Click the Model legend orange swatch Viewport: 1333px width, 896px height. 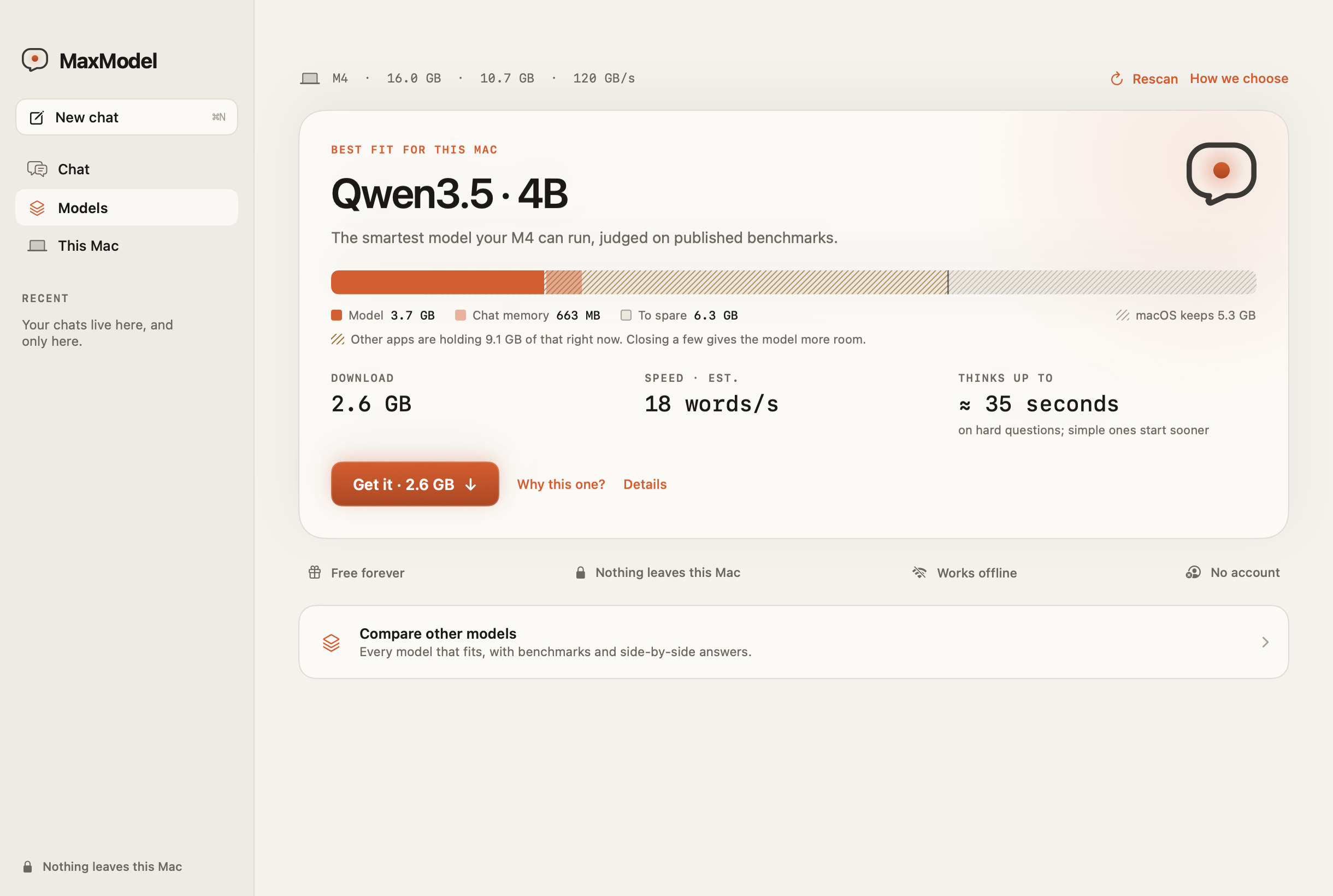[337, 315]
